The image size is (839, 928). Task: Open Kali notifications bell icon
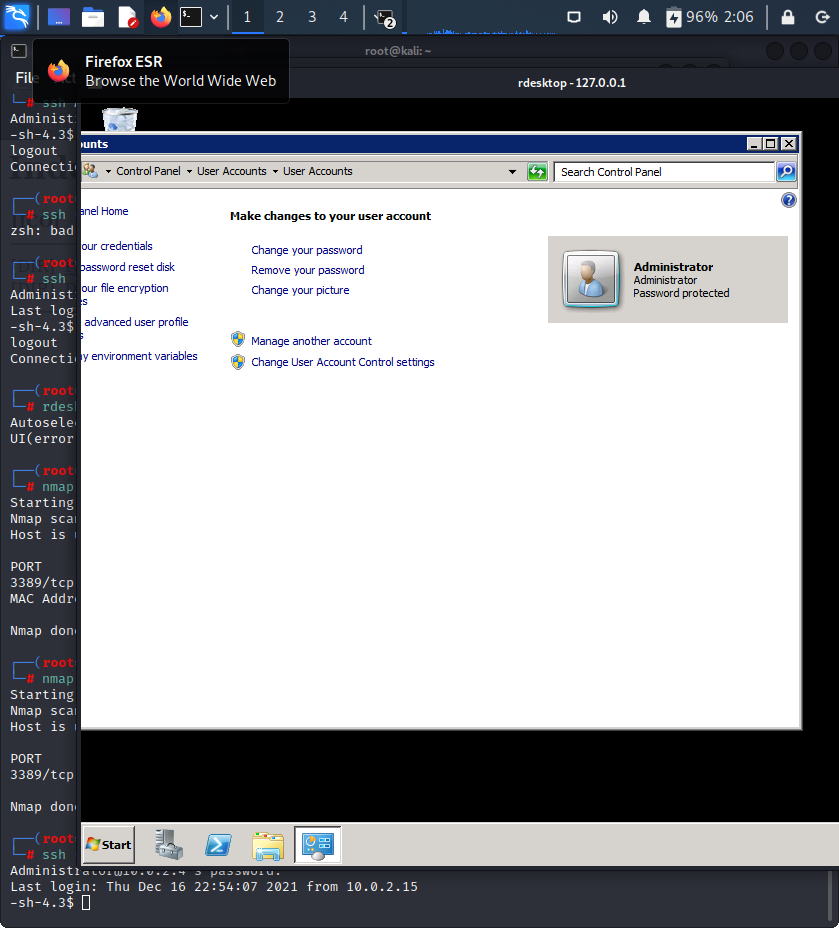tap(644, 17)
